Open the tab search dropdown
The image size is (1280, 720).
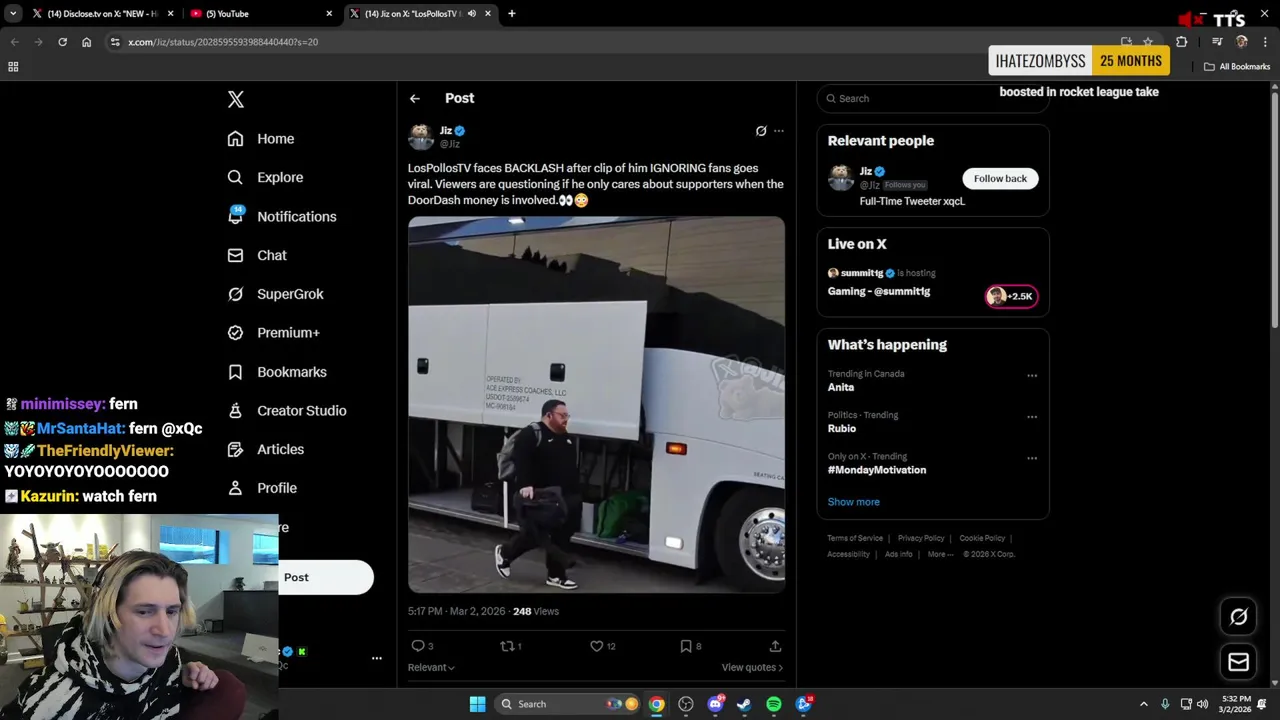[13, 14]
